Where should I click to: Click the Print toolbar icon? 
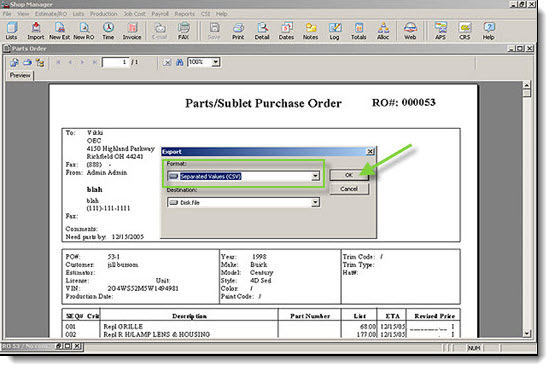[238, 31]
